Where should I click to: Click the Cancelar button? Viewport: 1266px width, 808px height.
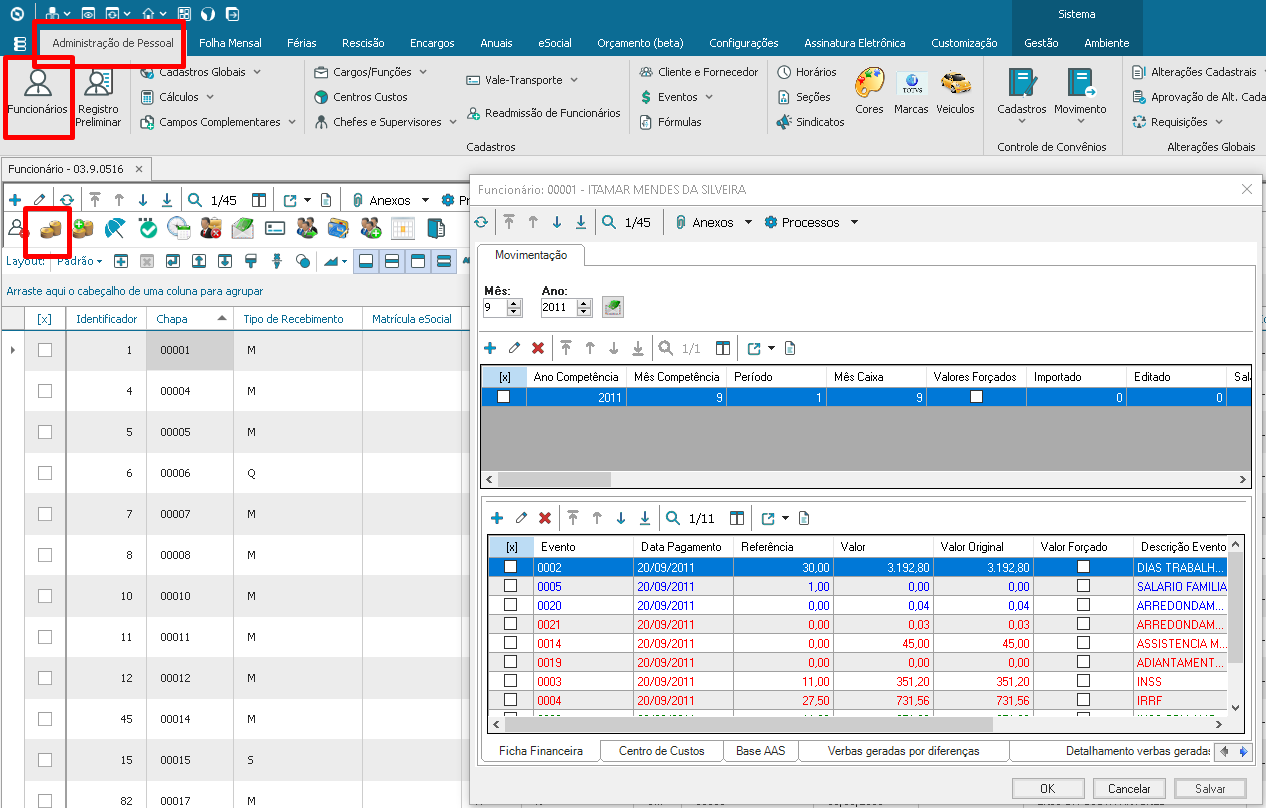pyautogui.click(x=1129, y=789)
